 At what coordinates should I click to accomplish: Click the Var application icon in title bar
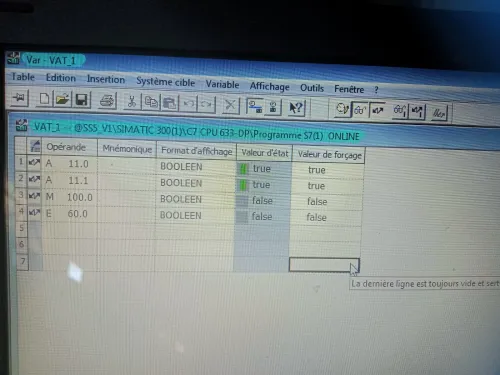pyautogui.click(x=13, y=58)
